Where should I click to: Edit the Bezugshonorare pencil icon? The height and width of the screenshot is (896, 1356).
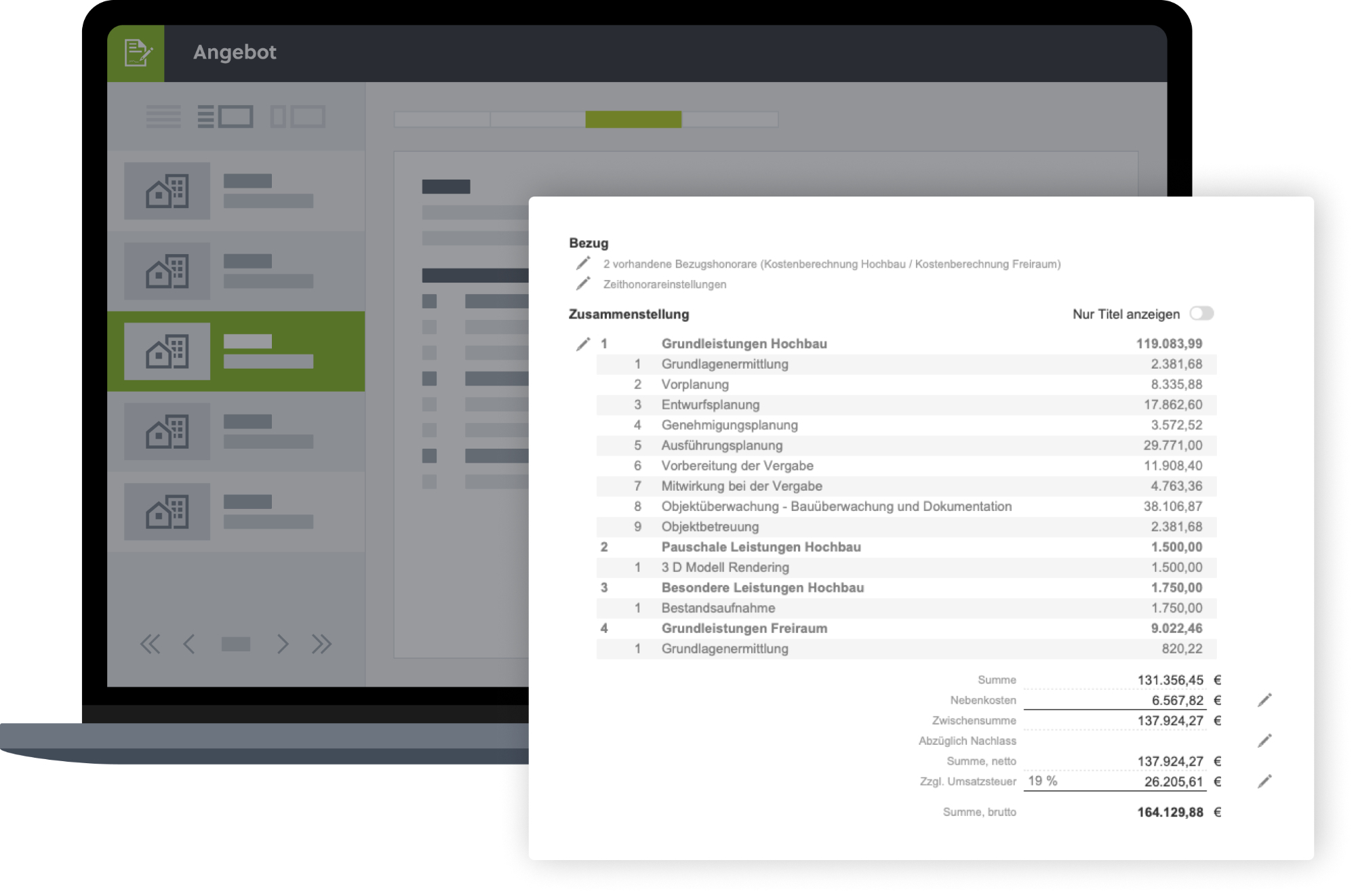(x=583, y=263)
